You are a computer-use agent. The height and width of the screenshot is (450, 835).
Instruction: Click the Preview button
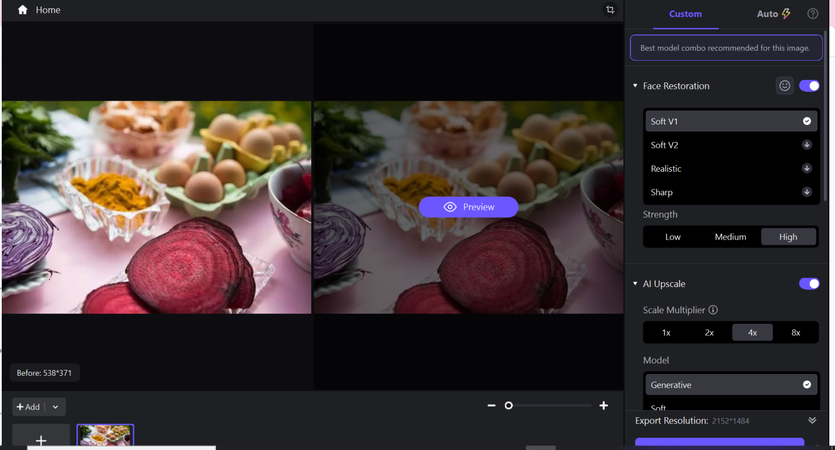click(468, 207)
